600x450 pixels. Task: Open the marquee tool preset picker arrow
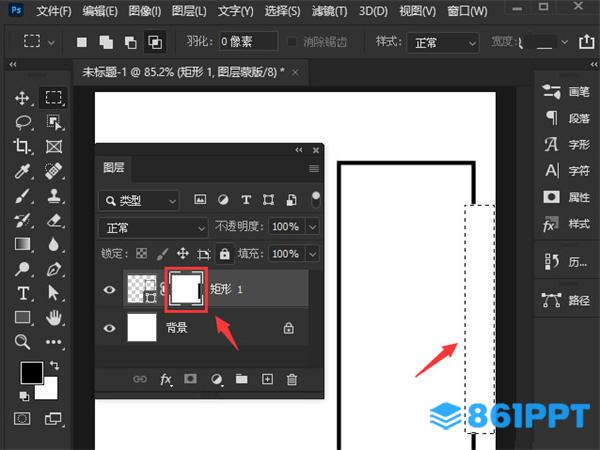coord(51,43)
